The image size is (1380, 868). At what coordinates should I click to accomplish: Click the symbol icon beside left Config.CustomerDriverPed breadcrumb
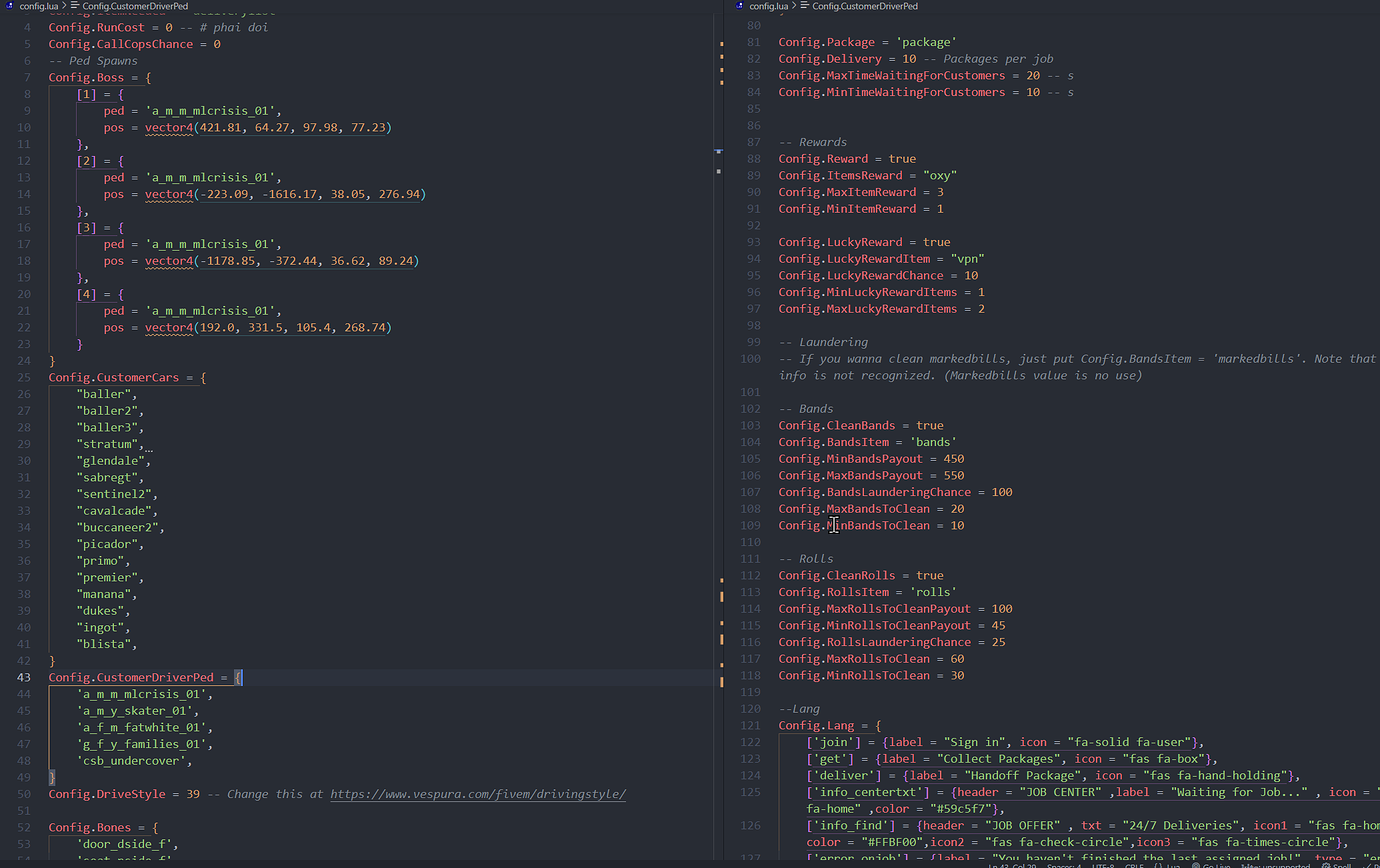pos(75,6)
